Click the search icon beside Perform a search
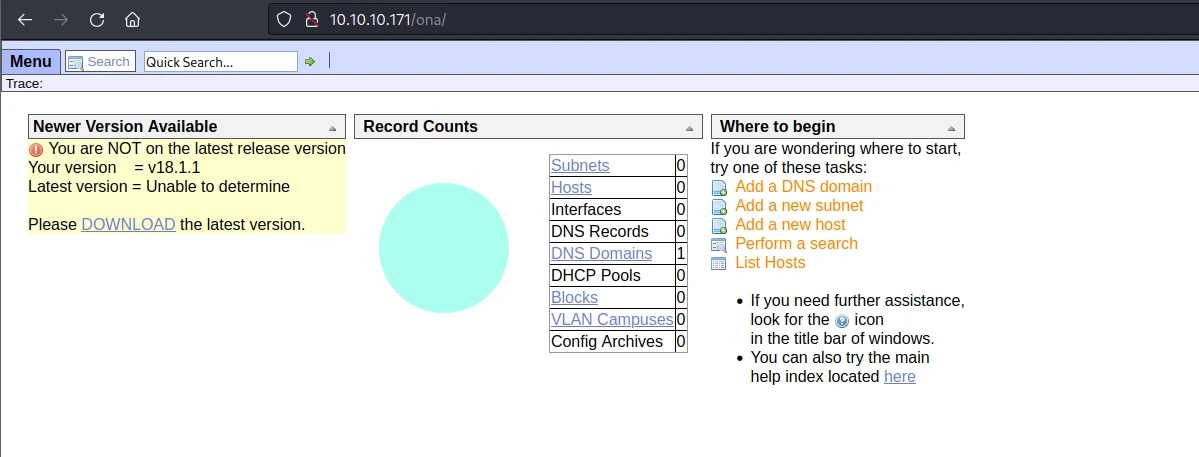 tap(719, 245)
